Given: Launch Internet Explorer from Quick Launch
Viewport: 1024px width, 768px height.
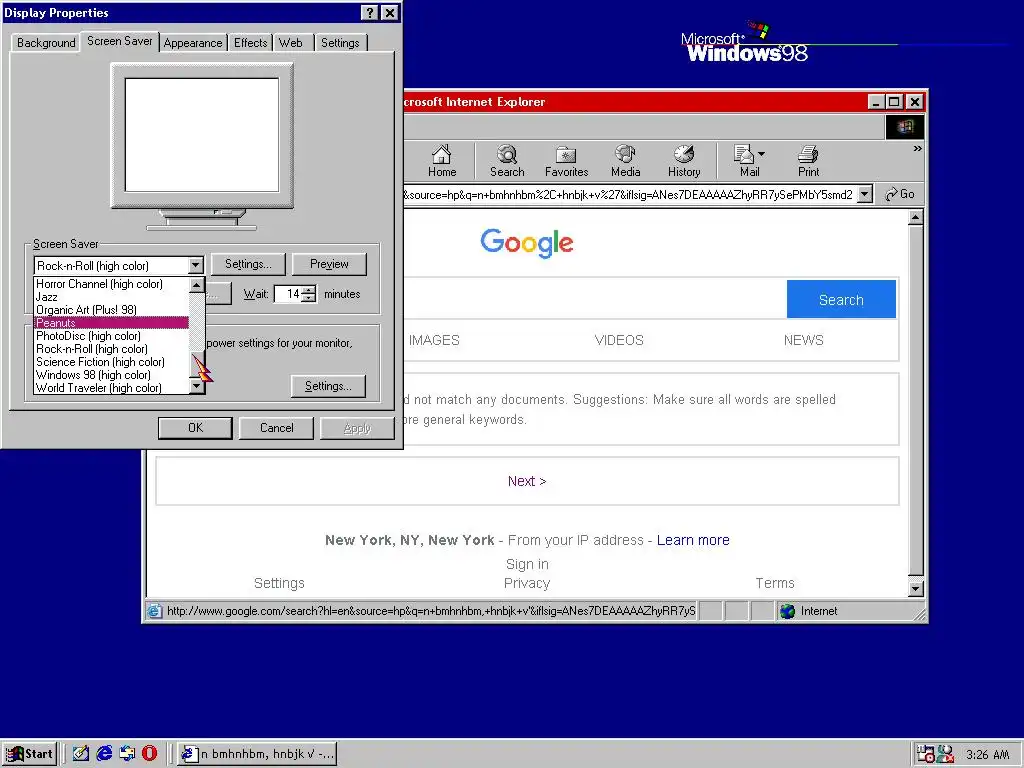Looking at the screenshot, I should pos(104,754).
